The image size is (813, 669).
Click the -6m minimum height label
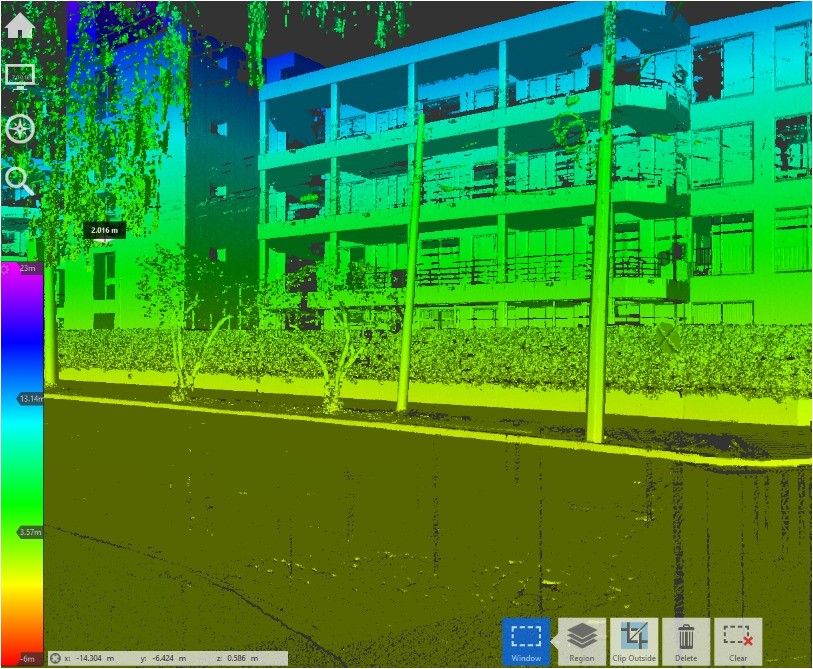click(28, 658)
